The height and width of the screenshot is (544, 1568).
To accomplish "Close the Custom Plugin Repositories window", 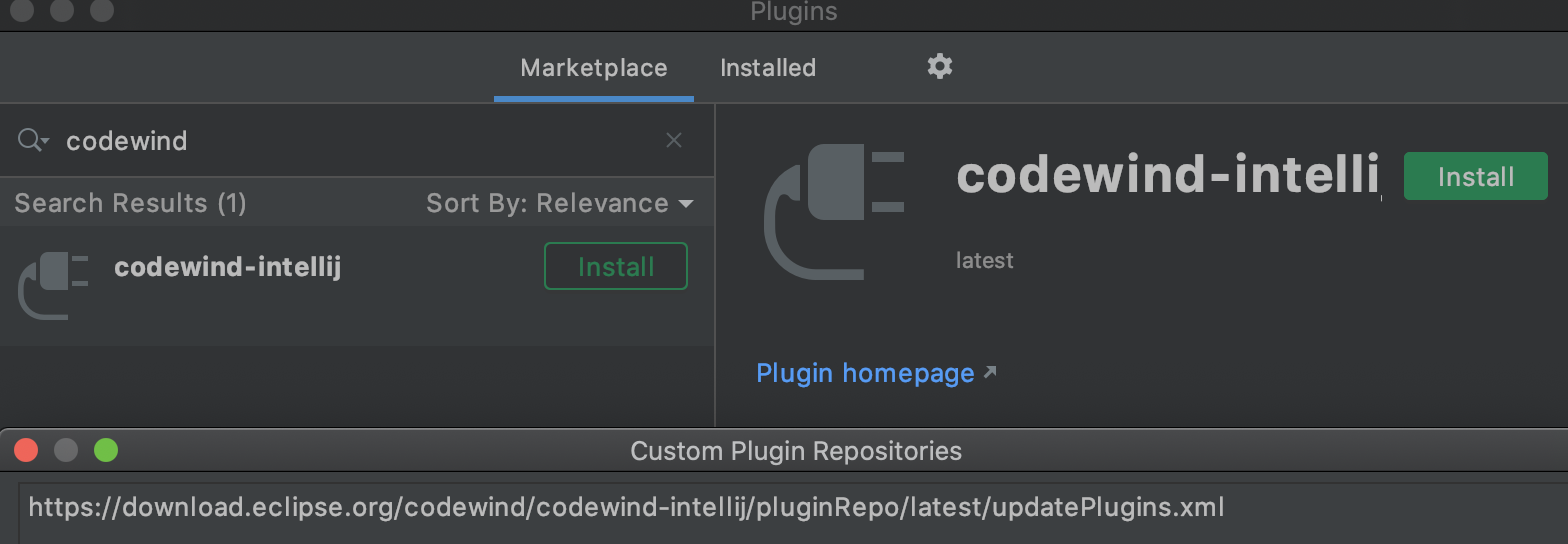I will (x=26, y=450).
